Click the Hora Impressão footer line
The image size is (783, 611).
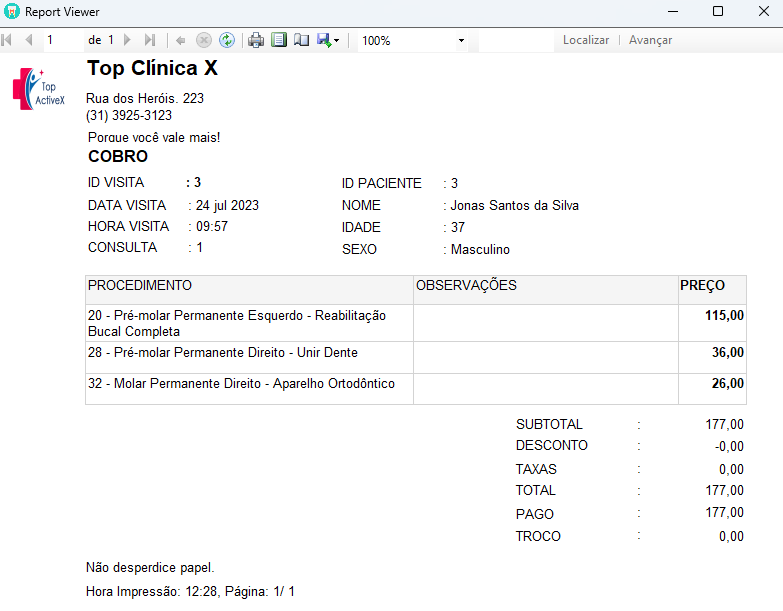pos(190,591)
